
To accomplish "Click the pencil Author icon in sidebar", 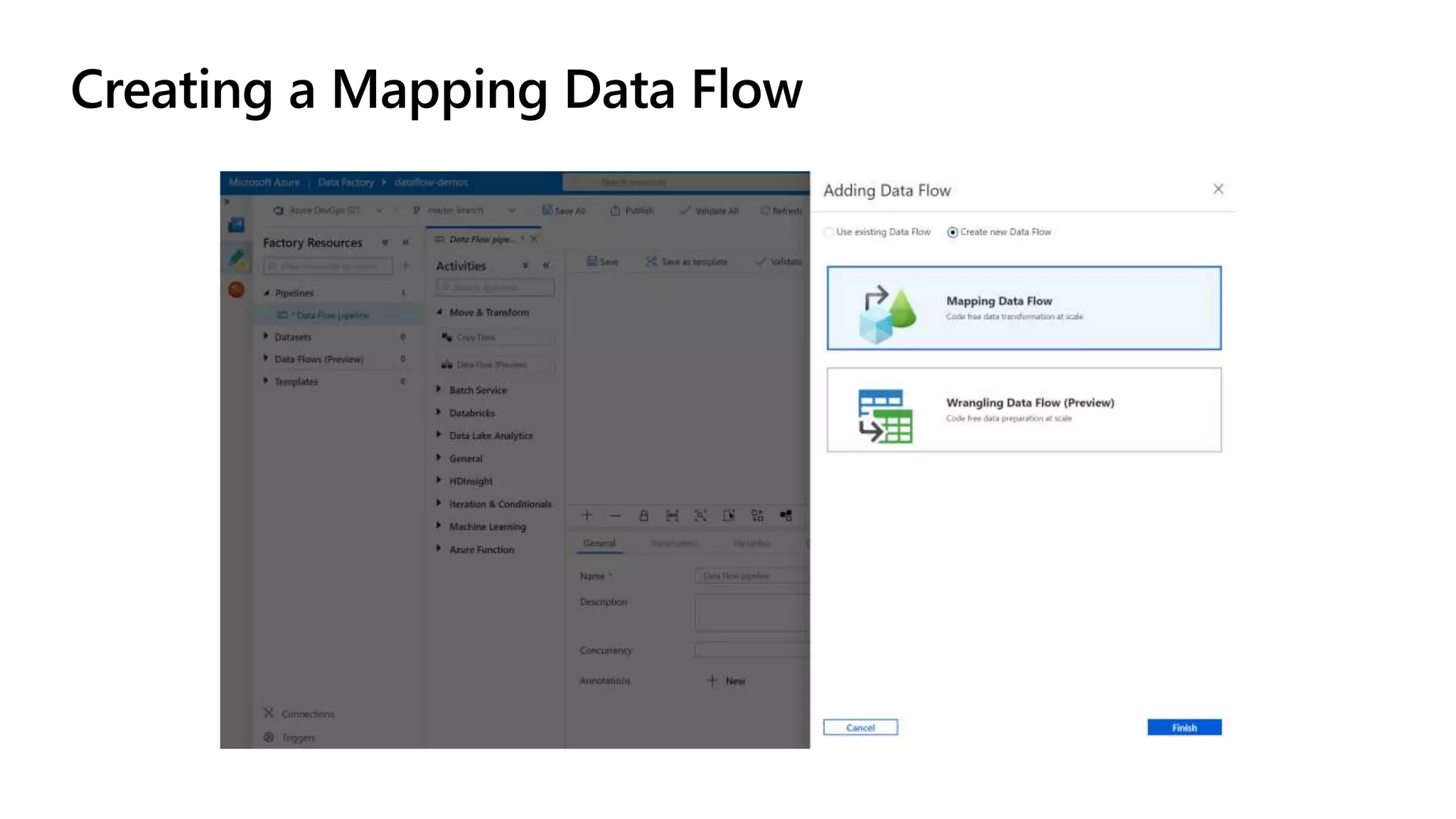I will (x=237, y=259).
